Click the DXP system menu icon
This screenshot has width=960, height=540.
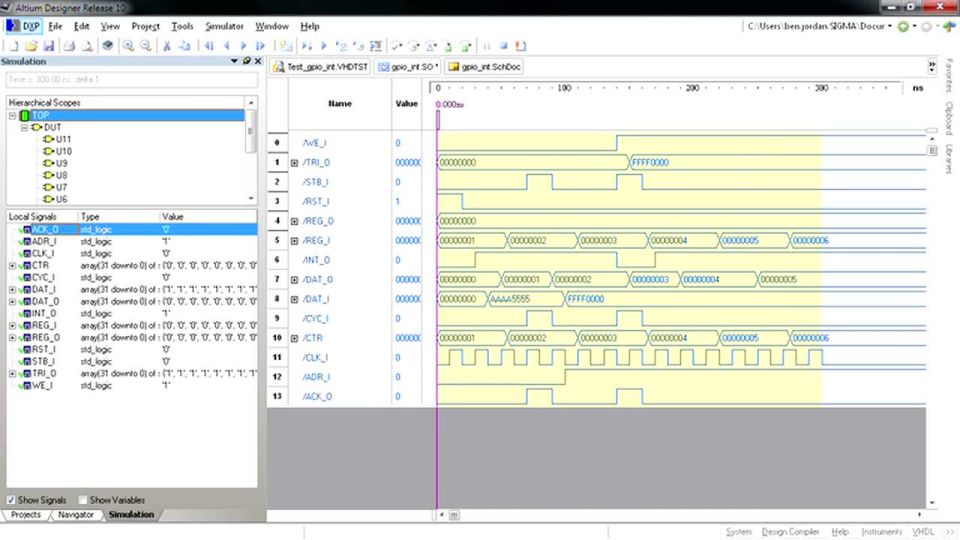23,26
